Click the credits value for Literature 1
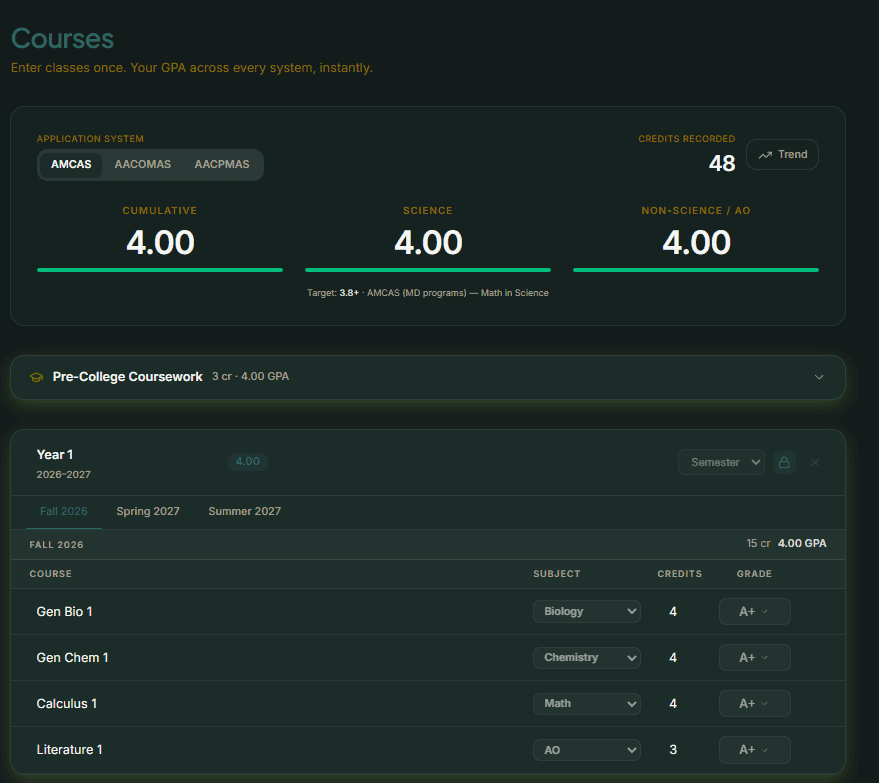879x783 pixels. click(673, 750)
